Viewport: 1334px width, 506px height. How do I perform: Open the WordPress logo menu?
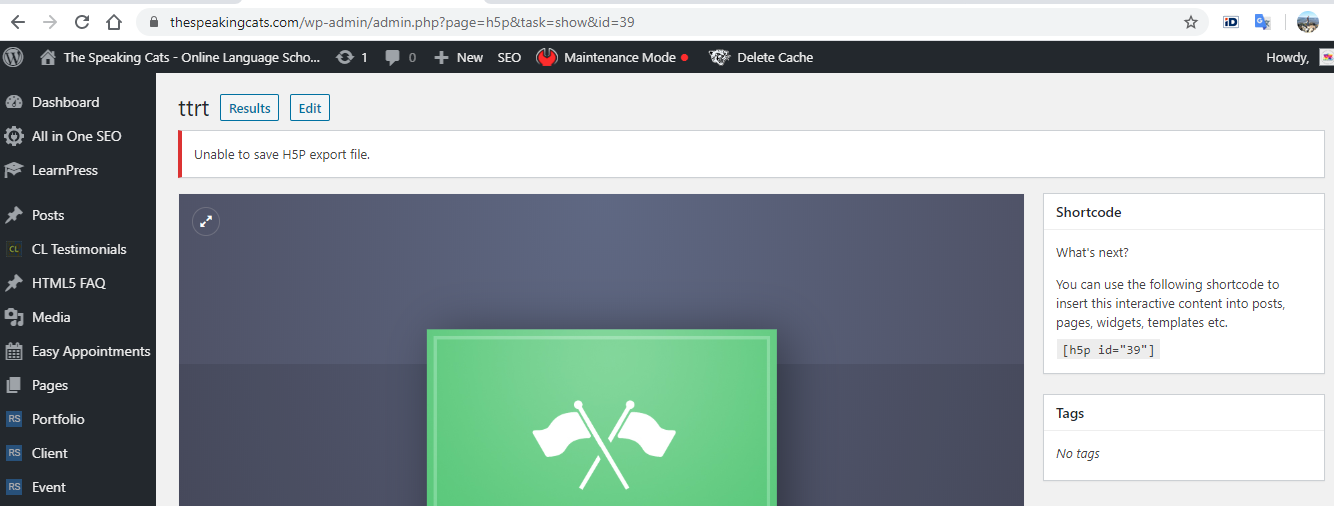[14, 57]
